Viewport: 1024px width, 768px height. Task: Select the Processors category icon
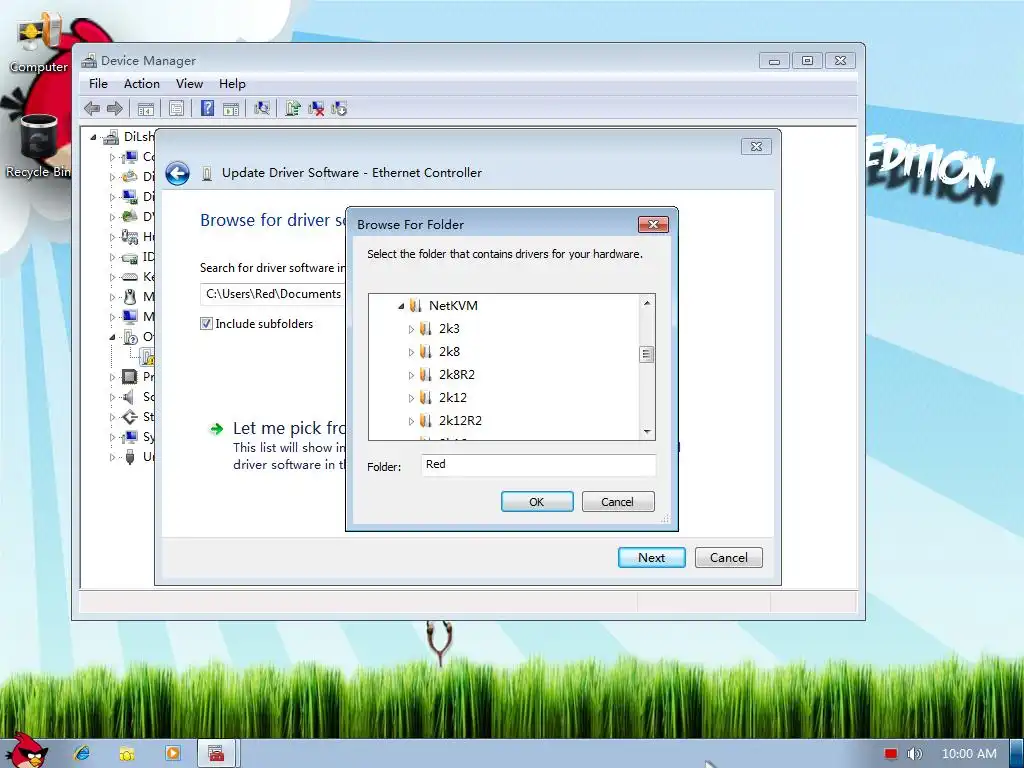coord(130,377)
